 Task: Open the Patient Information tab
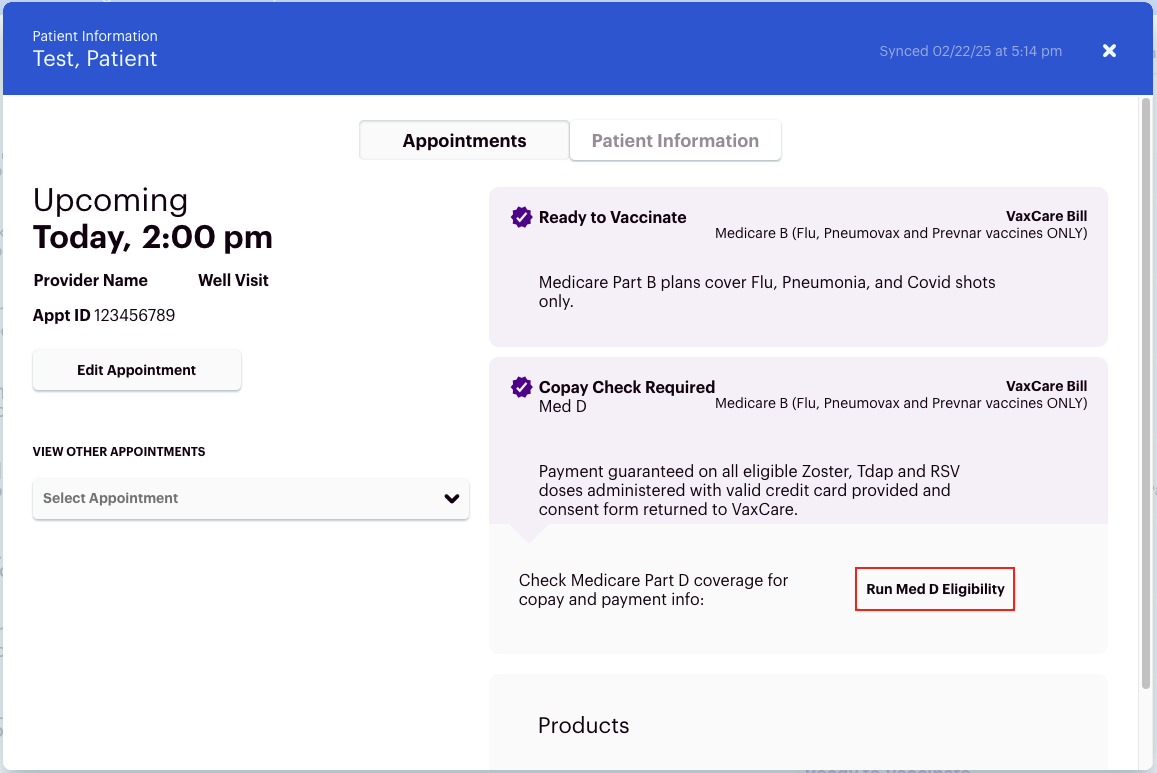coord(675,141)
